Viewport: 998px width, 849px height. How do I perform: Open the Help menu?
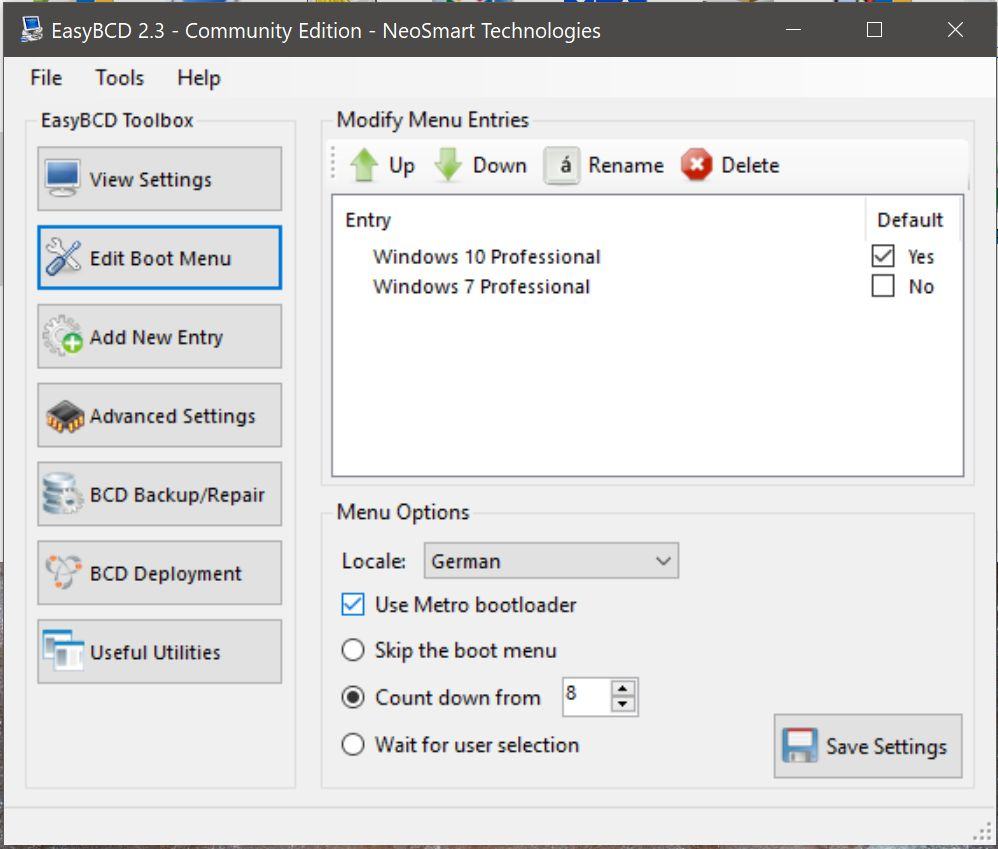point(199,78)
